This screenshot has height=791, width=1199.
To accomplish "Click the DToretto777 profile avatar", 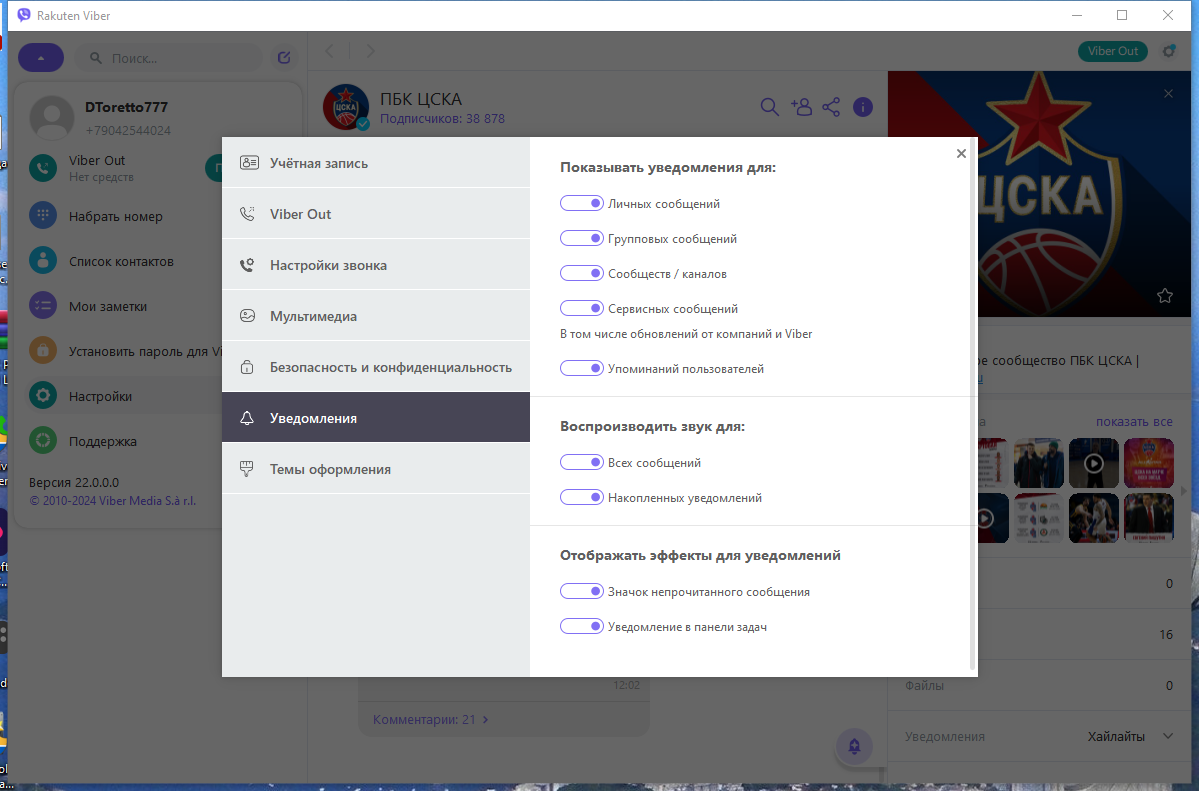I will 52,118.
